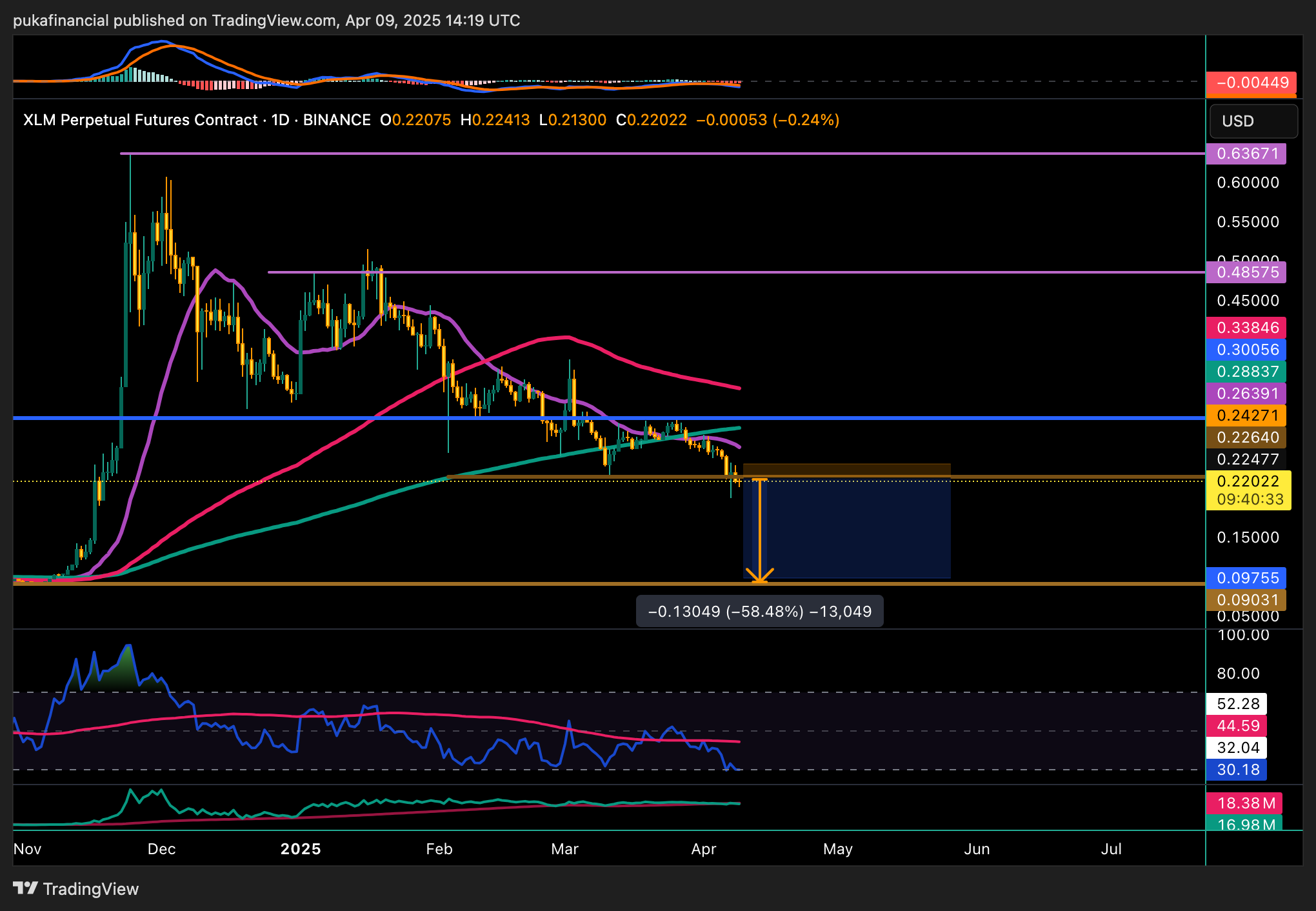Click the orange 0.24271 price label
Image resolution: width=1316 pixels, height=911 pixels.
pos(1246,415)
